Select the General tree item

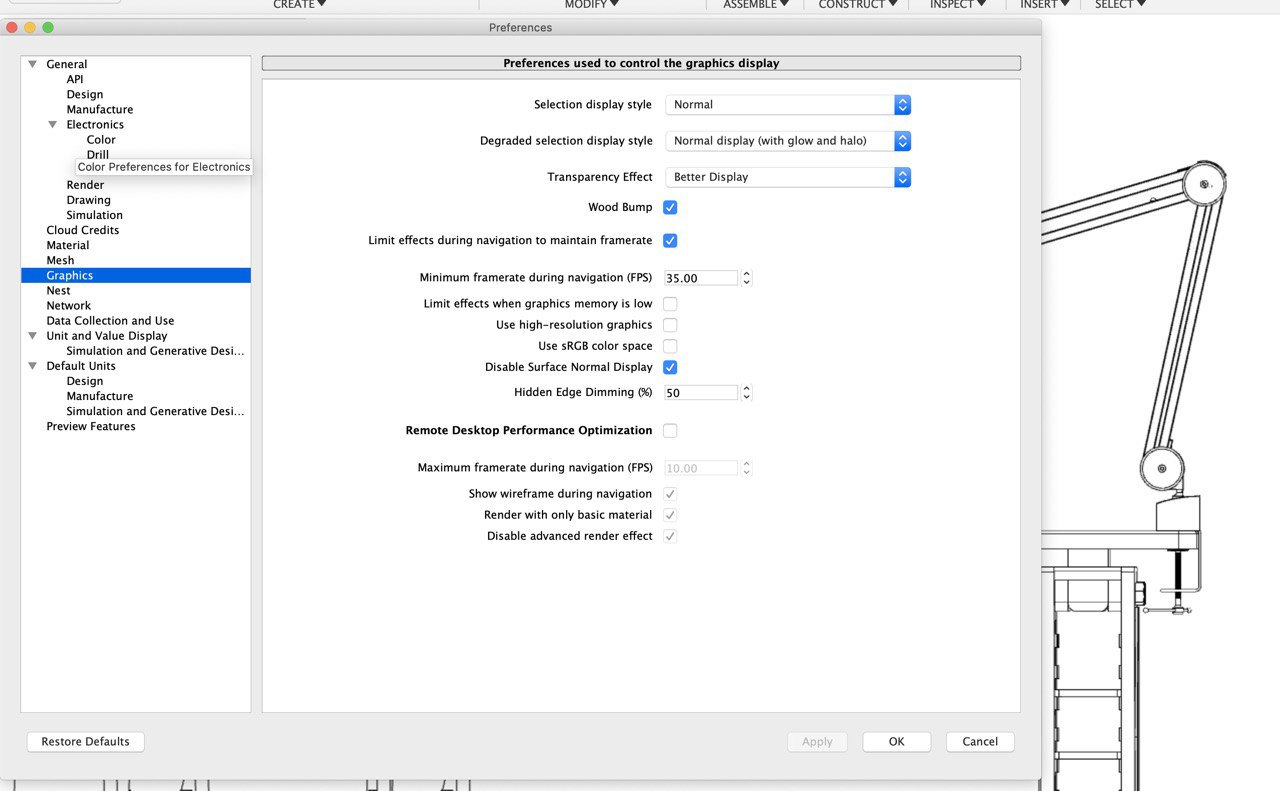pos(67,64)
